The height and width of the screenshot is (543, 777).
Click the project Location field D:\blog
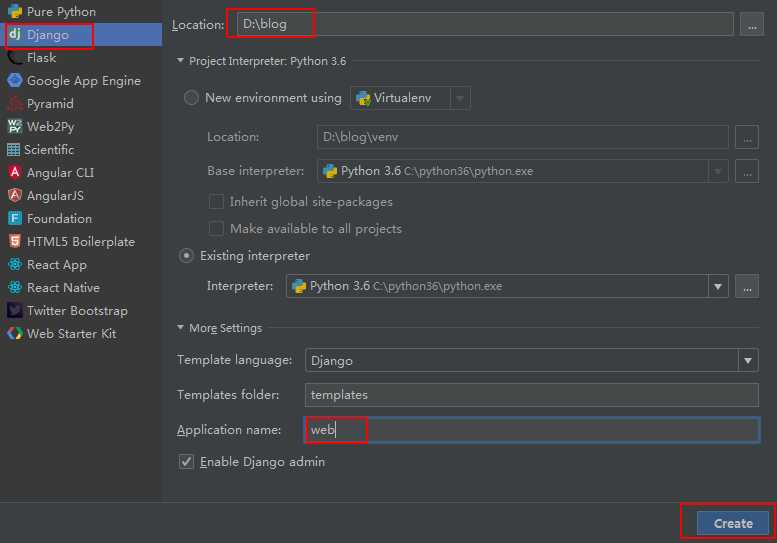click(x=485, y=24)
